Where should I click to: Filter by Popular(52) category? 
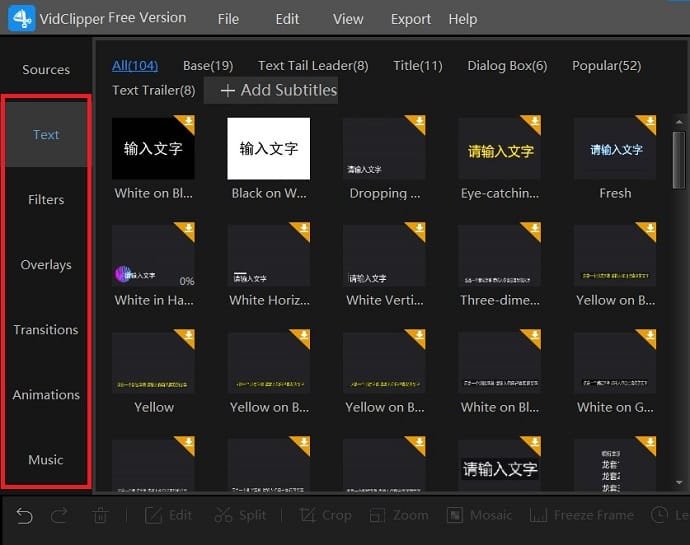[606, 66]
